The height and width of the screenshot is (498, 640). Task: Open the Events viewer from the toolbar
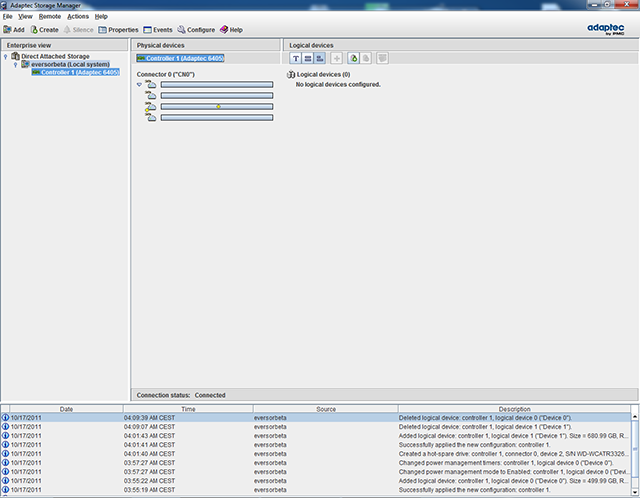pos(158,30)
